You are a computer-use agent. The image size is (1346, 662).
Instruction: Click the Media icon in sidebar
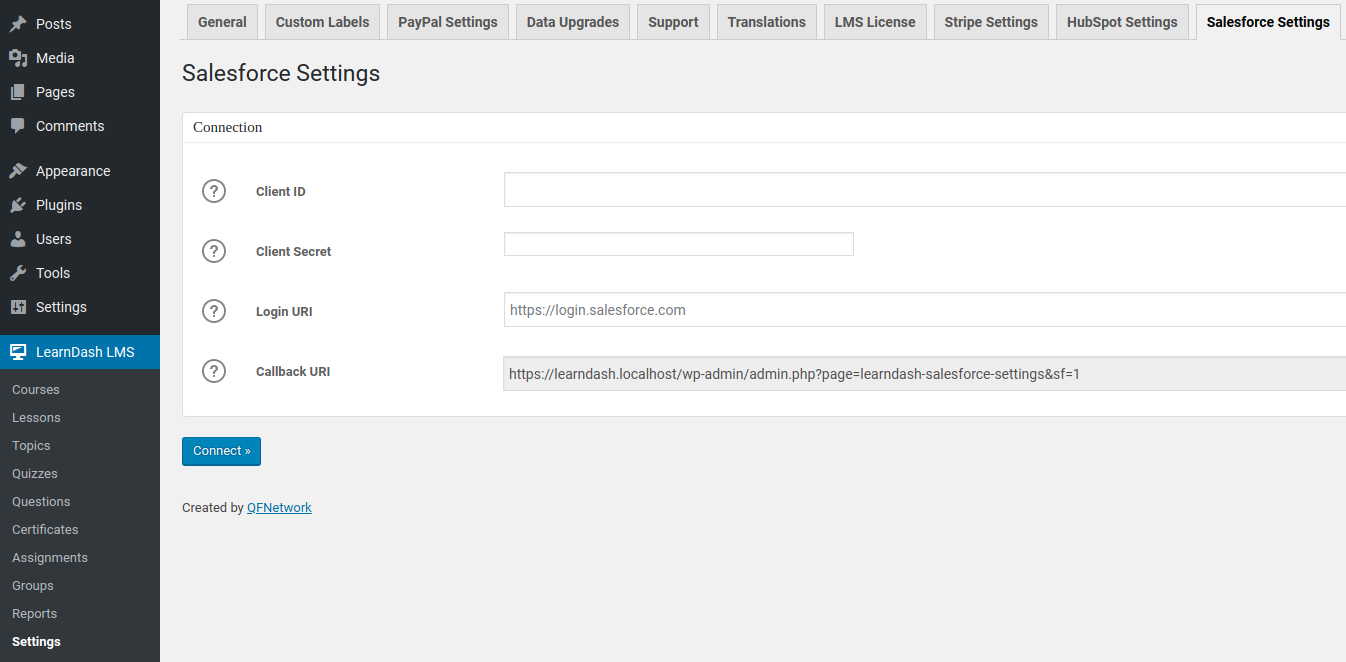pyautogui.click(x=18, y=58)
